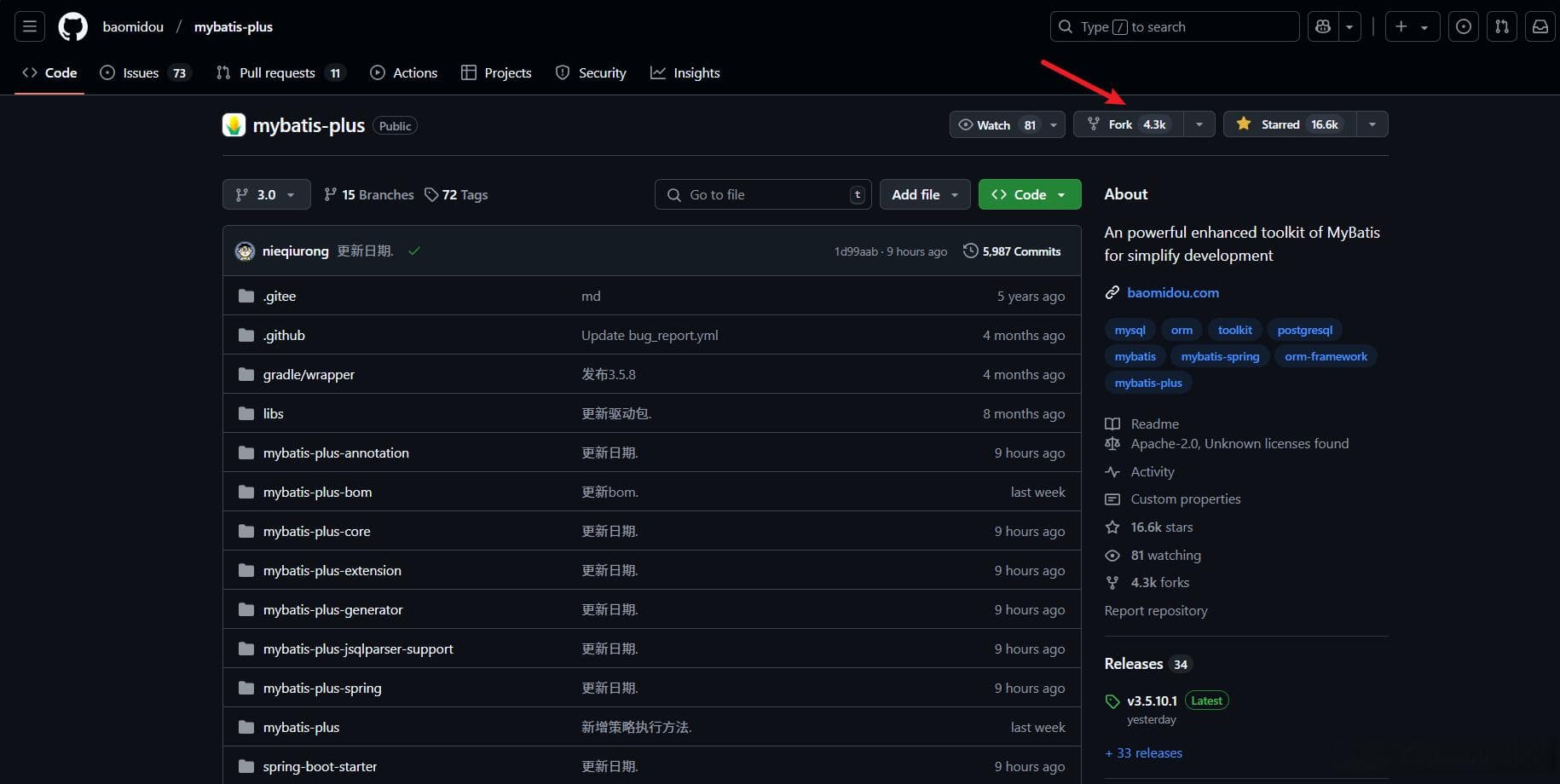Image resolution: width=1560 pixels, height=784 pixels.
Task: Expand the Copilot dropdown arrow in header
Action: [1349, 26]
